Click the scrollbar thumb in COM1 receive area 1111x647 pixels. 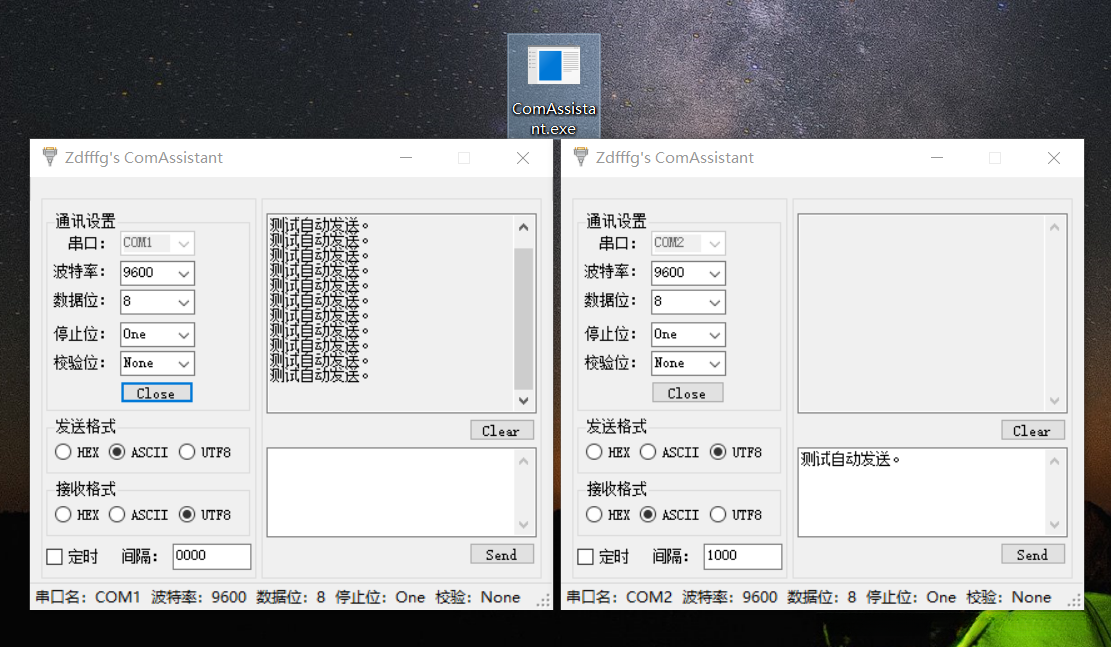(524, 319)
